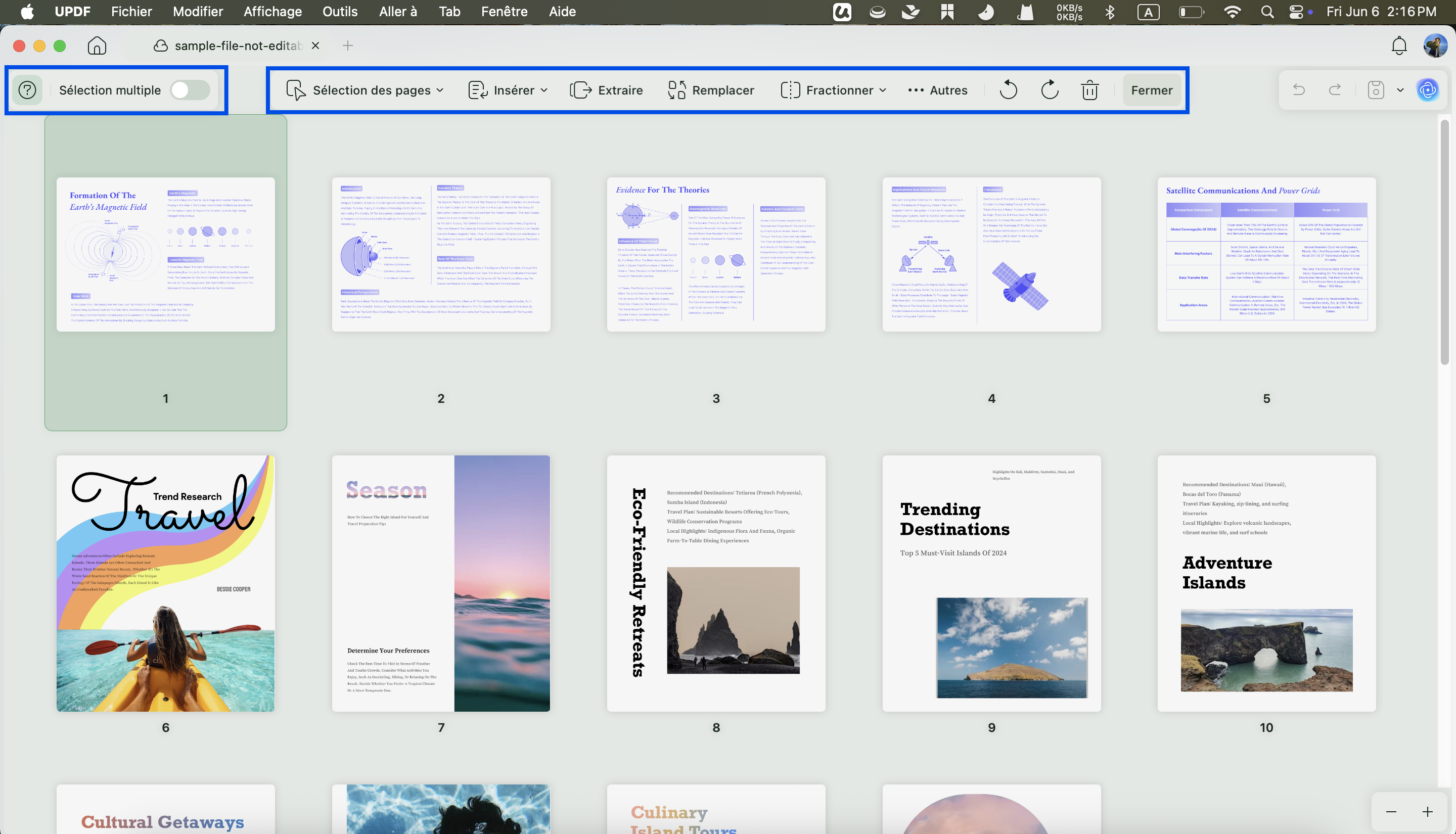The height and width of the screenshot is (834, 1456).
Task: Open the Fractionner dropdown
Action: tap(833, 90)
